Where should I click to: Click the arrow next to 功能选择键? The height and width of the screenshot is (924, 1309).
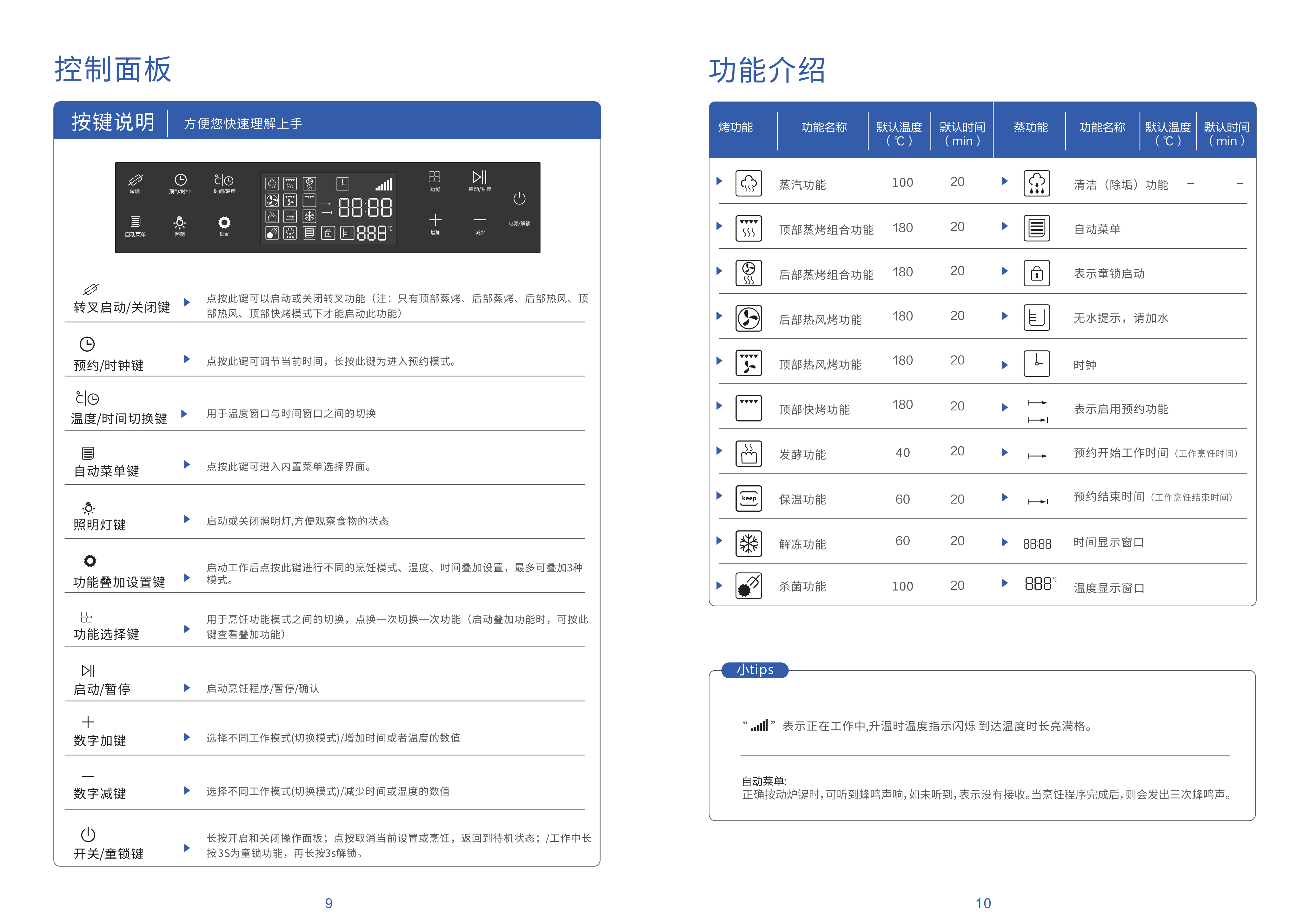[x=186, y=629]
